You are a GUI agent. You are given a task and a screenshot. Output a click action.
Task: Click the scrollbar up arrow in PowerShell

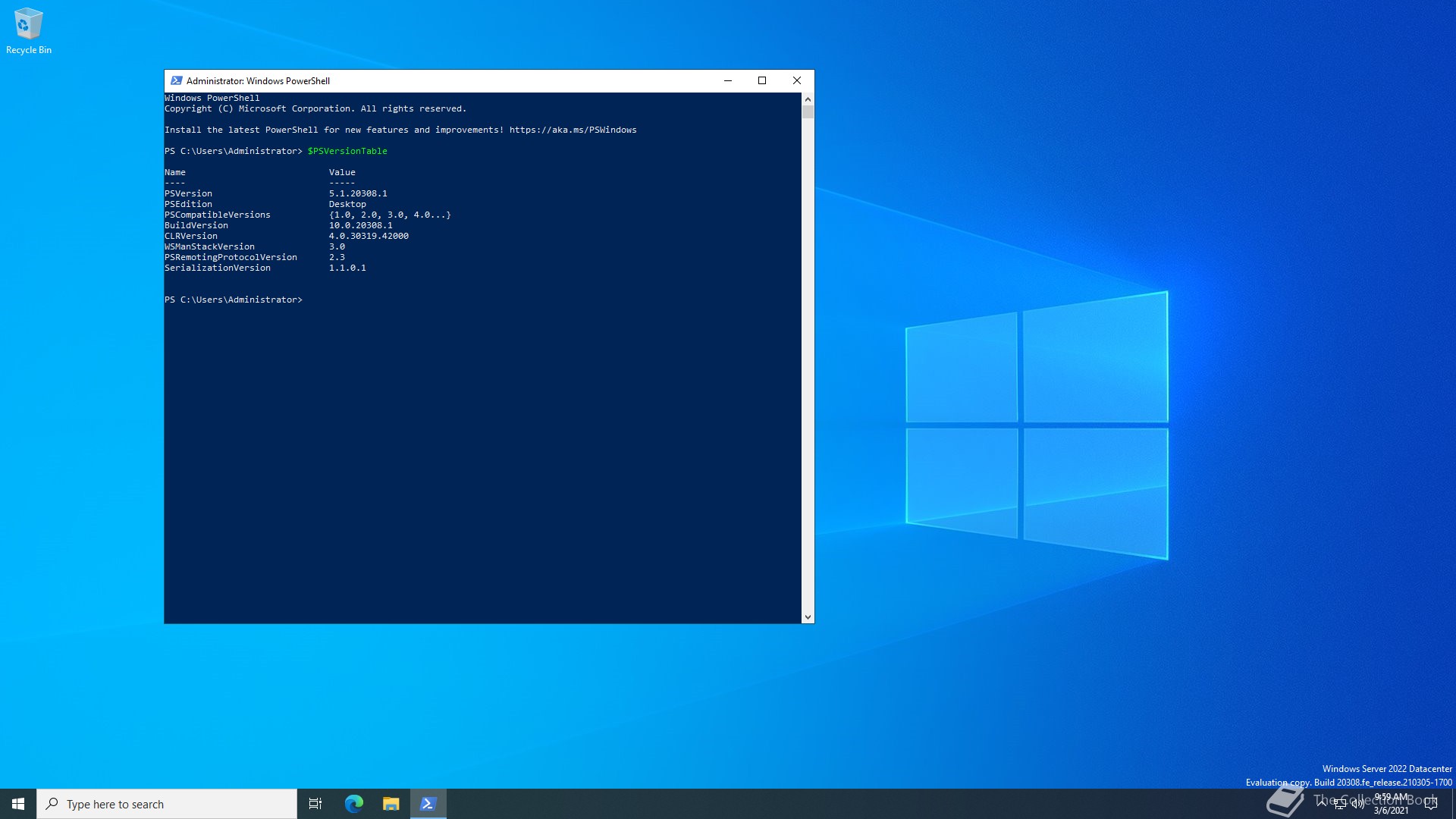coord(808,99)
